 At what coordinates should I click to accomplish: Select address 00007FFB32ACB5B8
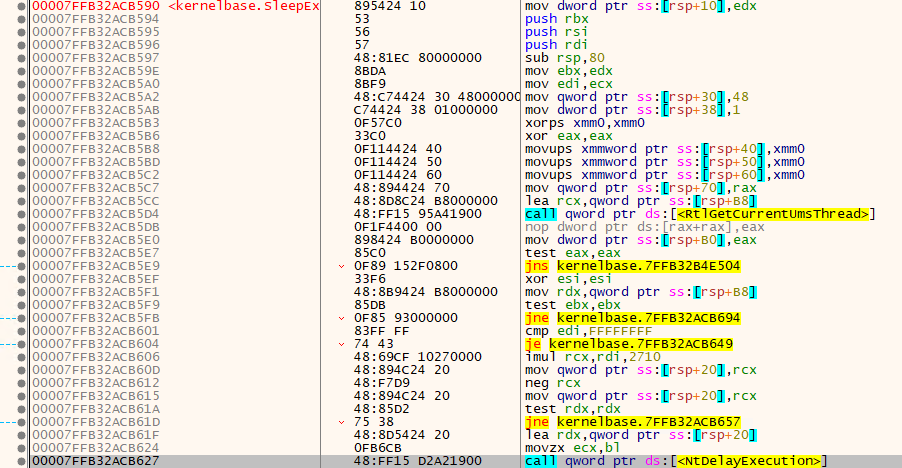pyautogui.click(x=96, y=149)
